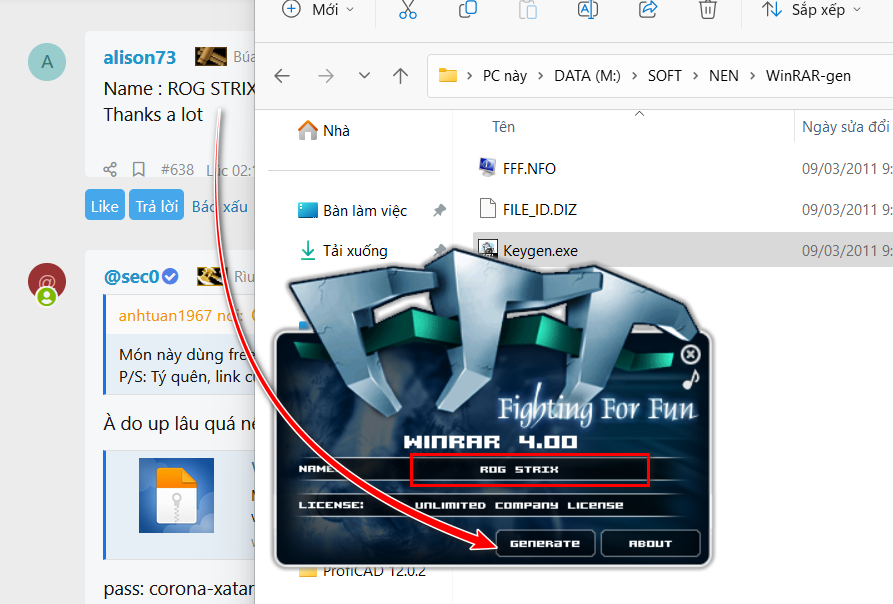Click Báo xấu report link
The height and width of the screenshot is (604, 893).
220,206
